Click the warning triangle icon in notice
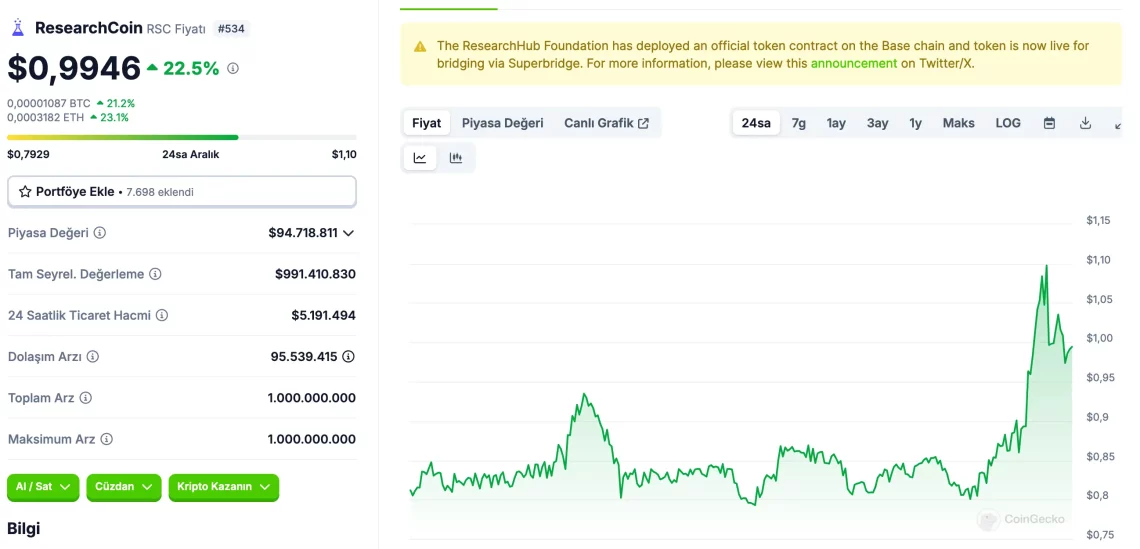1140x549 pixels. tap(420, 47)
